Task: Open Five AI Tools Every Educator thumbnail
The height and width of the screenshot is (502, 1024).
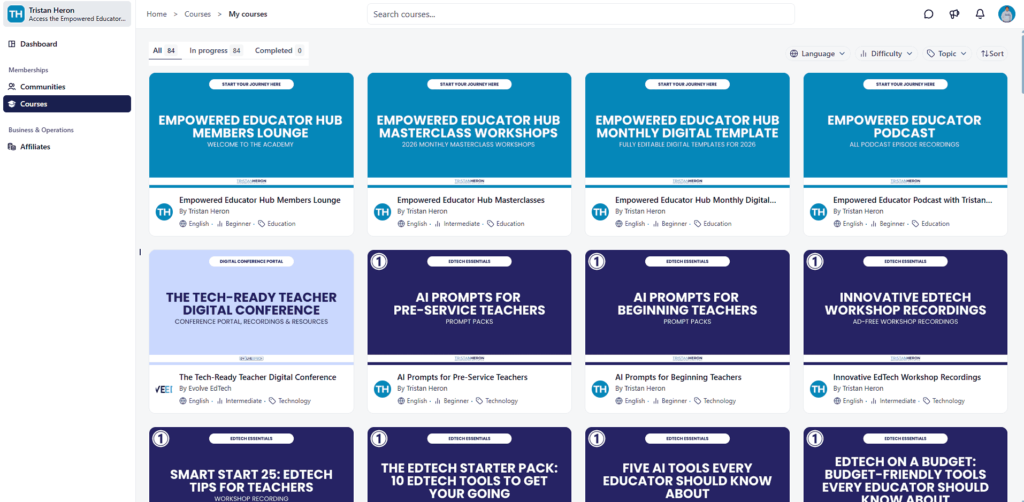Action: [687, 465]
